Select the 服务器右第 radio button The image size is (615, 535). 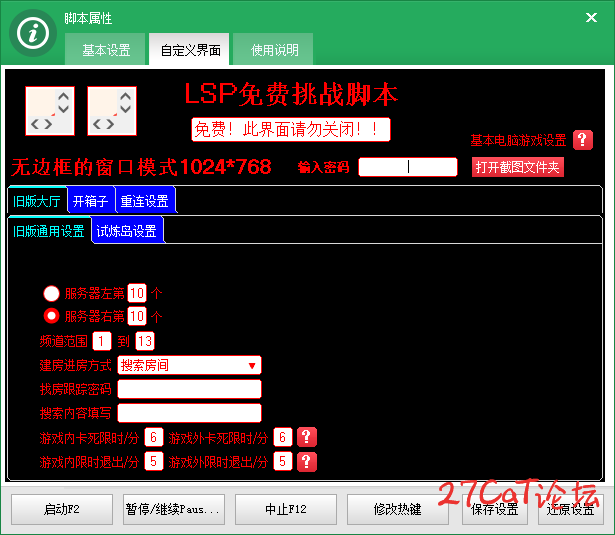51,316
